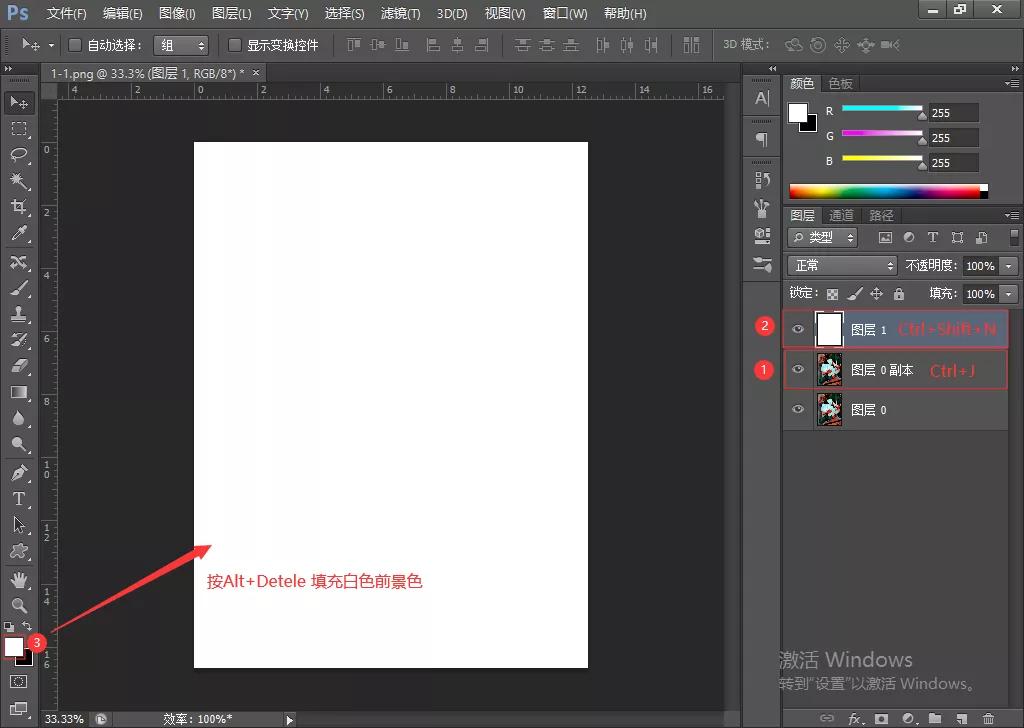Open the 正常 blend mode dropdown
1024x728 pixels.
842,265
